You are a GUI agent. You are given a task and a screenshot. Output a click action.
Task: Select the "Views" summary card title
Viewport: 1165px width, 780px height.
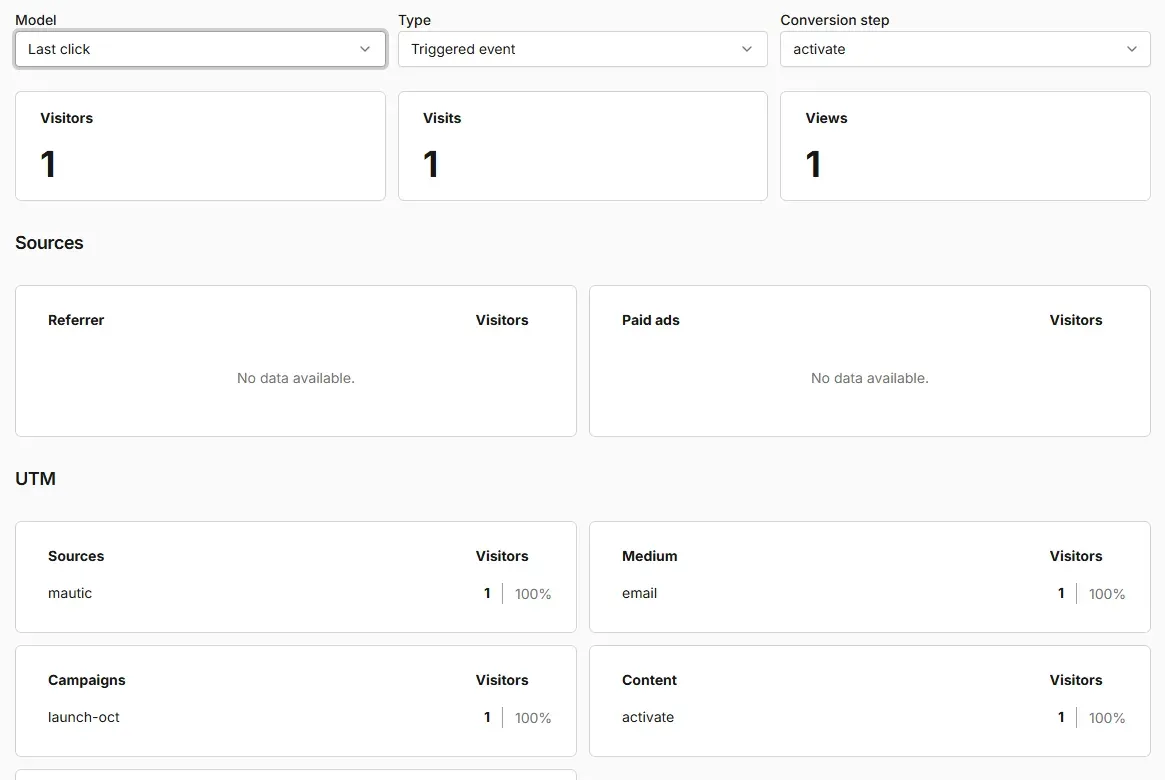[x=826, y=118]
